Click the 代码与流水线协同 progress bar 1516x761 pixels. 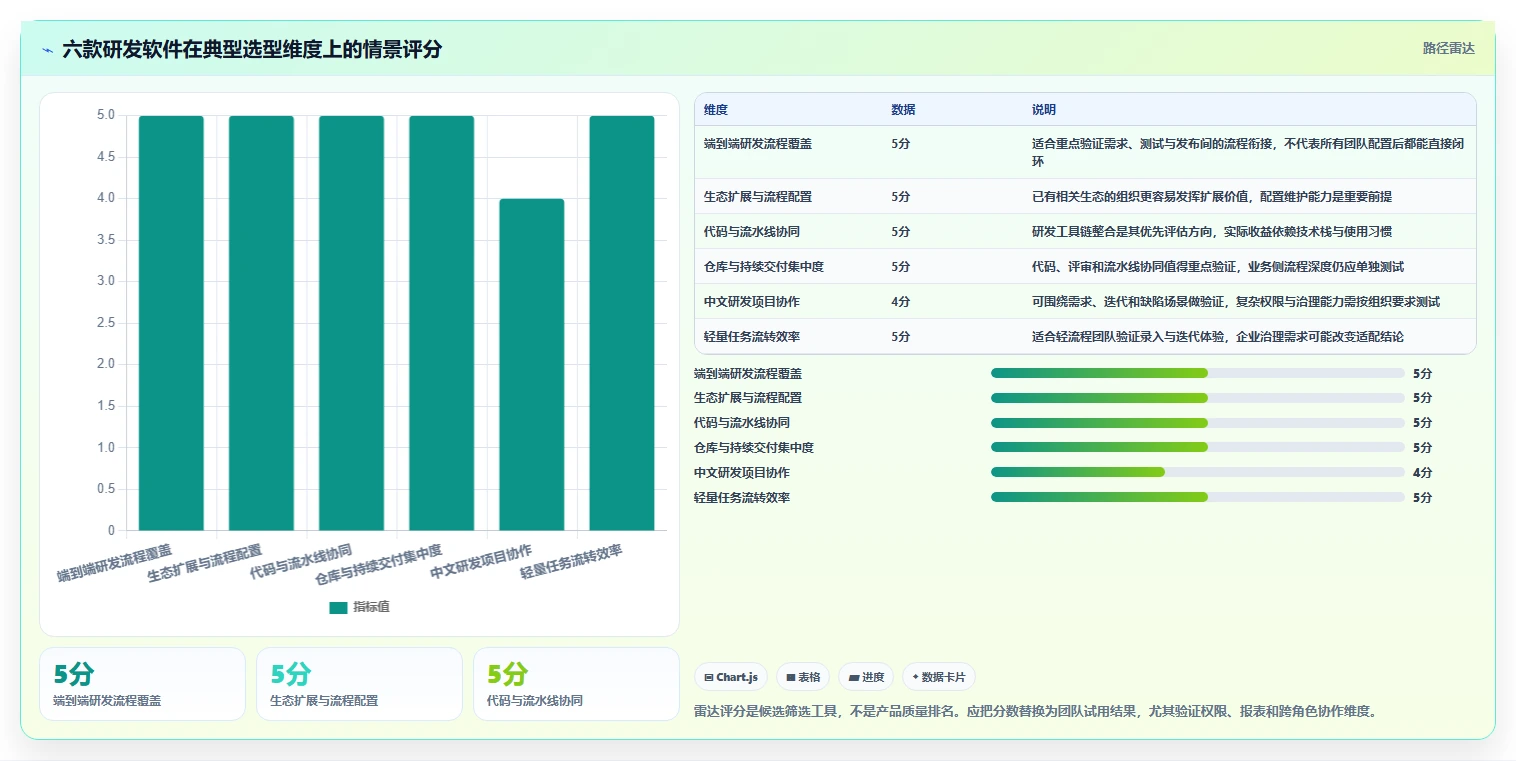tap(1198, 423)
